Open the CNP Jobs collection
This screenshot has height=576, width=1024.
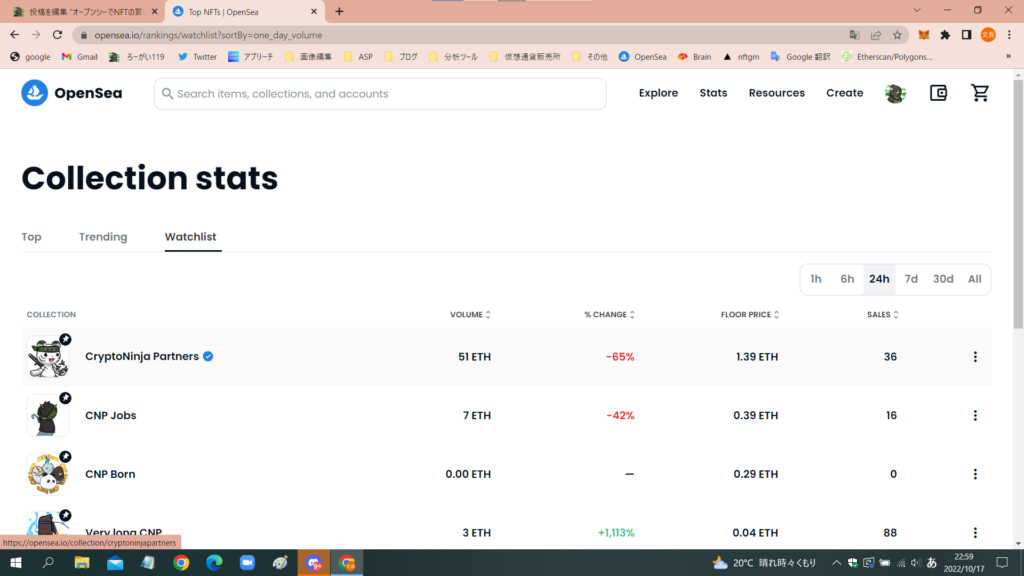[x=110, y=415]
